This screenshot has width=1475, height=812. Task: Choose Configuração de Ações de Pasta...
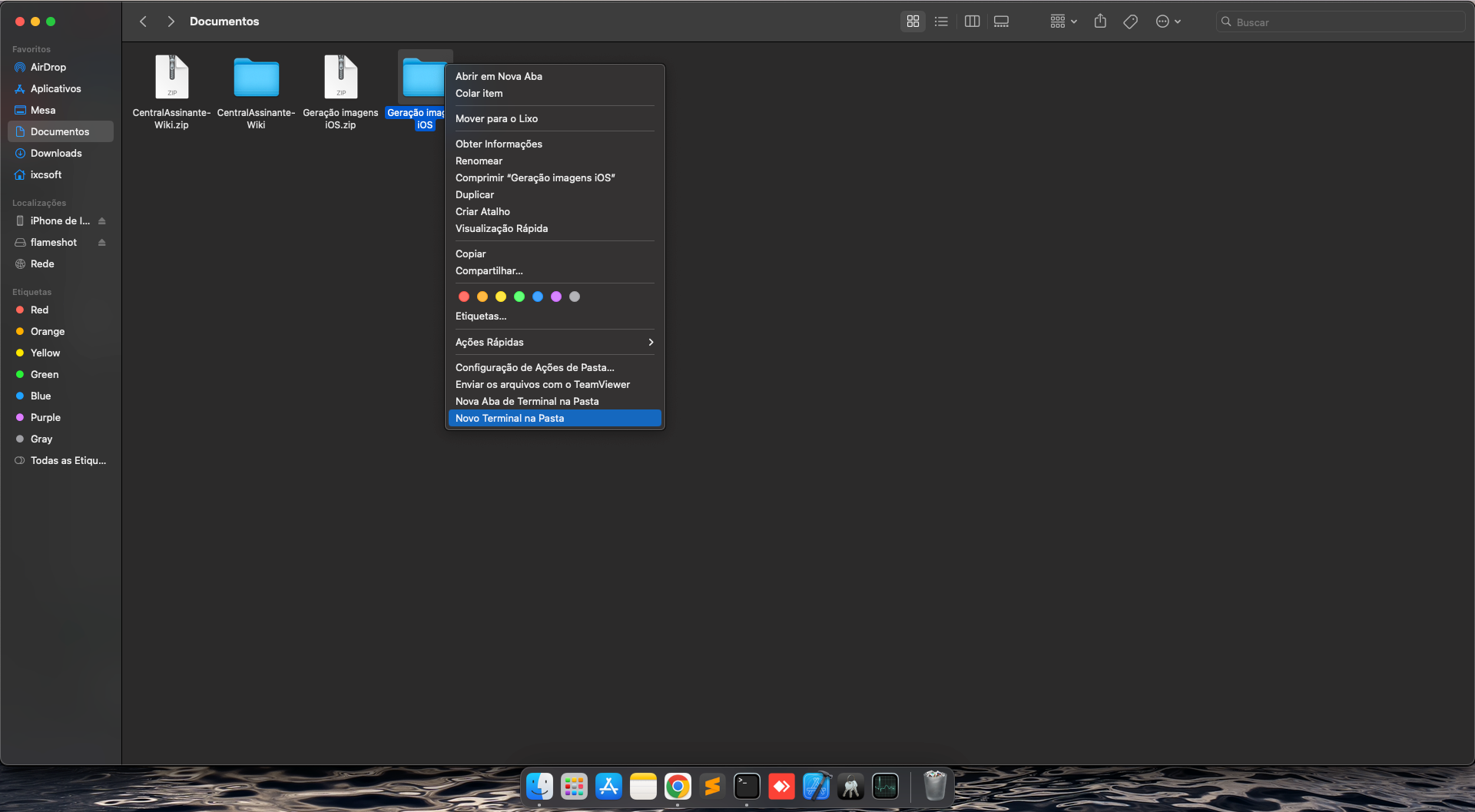point(554,368)
